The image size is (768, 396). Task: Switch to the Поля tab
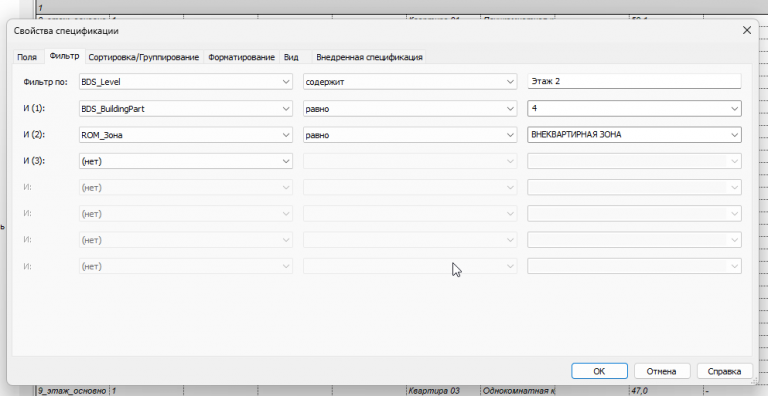tap(27, 57)
